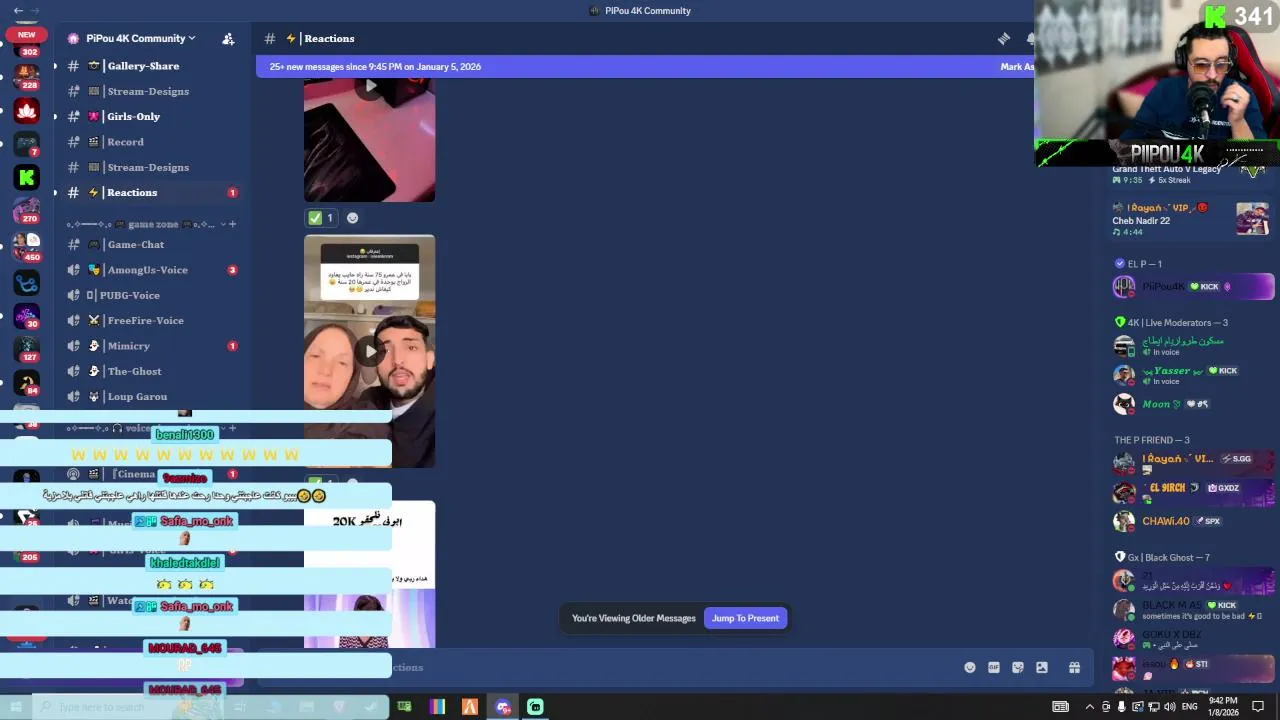1280x720 pixels.
Task: Open server icon with 127 badge
Action: coord(26,349)
